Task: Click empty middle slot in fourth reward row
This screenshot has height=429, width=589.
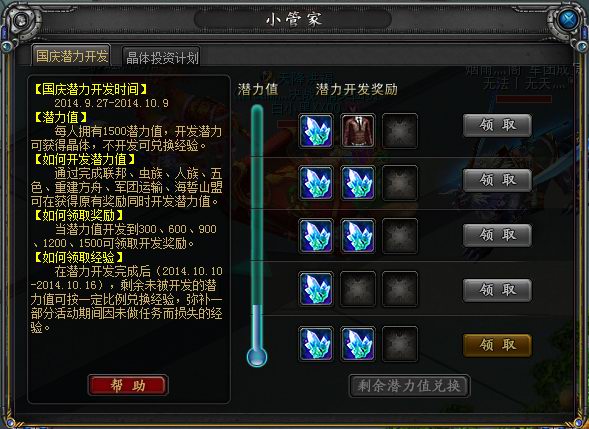Action: pos(358,289)
